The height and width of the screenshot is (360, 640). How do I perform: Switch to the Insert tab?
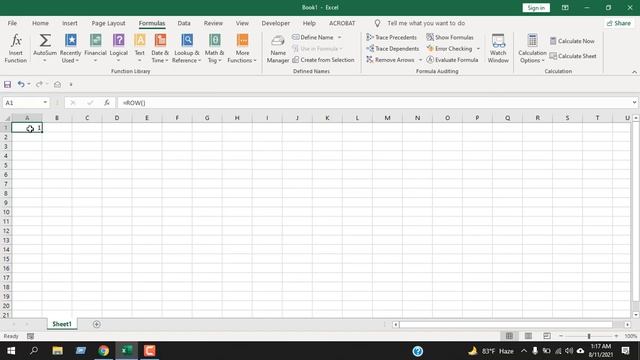(x=69, y=23)
